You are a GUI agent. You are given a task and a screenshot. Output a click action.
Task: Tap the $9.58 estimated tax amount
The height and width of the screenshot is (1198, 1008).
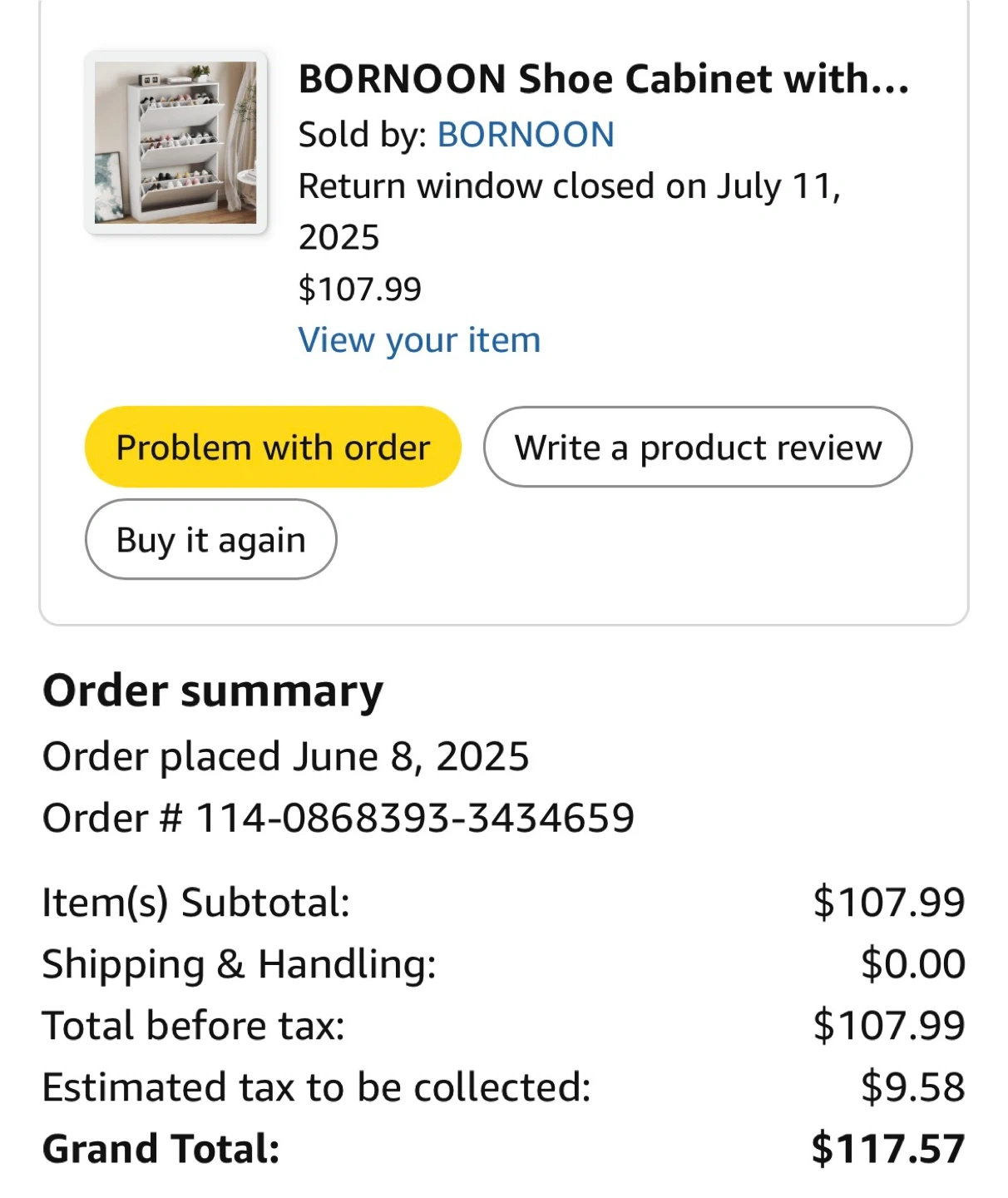[912, 1087]
